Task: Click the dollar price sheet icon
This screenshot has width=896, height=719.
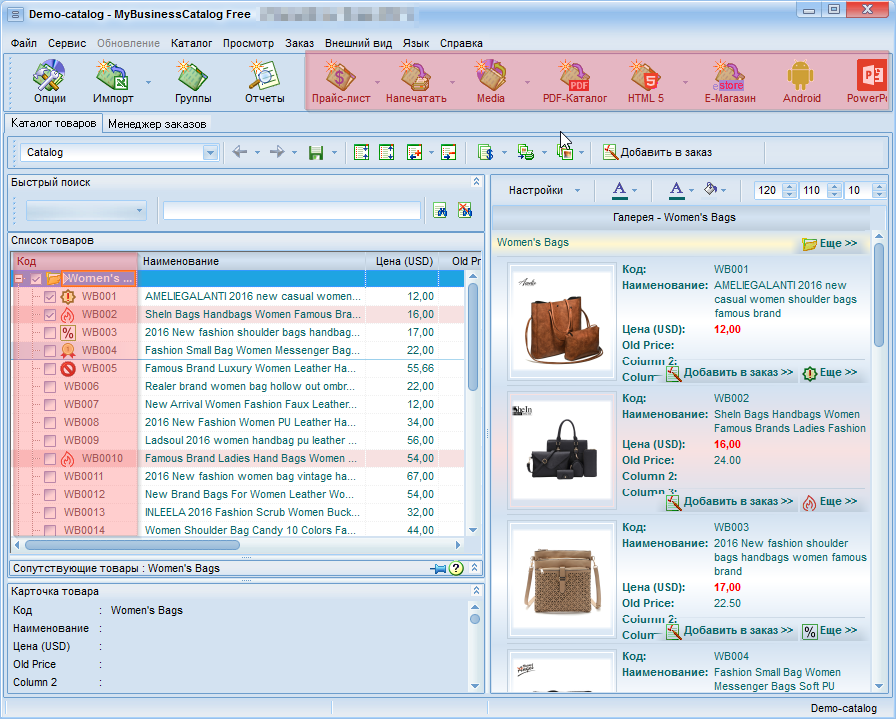Action: (x=486, y=153)
